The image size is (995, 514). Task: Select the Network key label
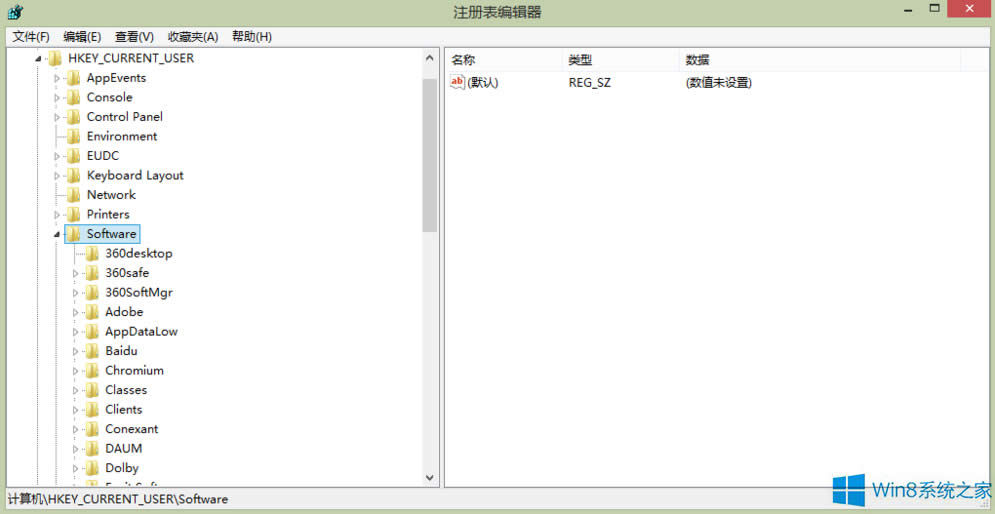(x=111, y=195)
